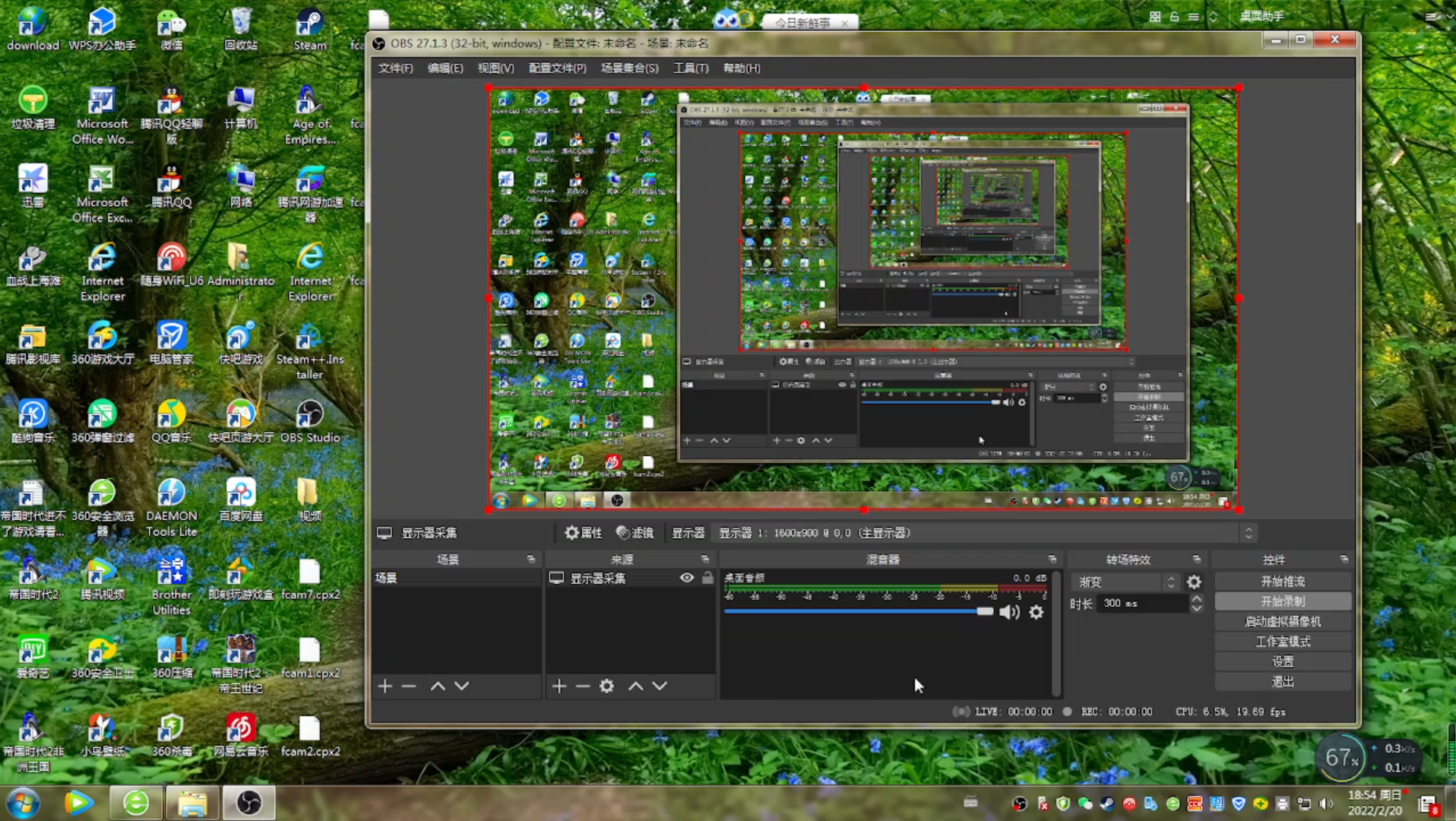
Task: Click the system tray volume icon
Action: [1326, 804]
